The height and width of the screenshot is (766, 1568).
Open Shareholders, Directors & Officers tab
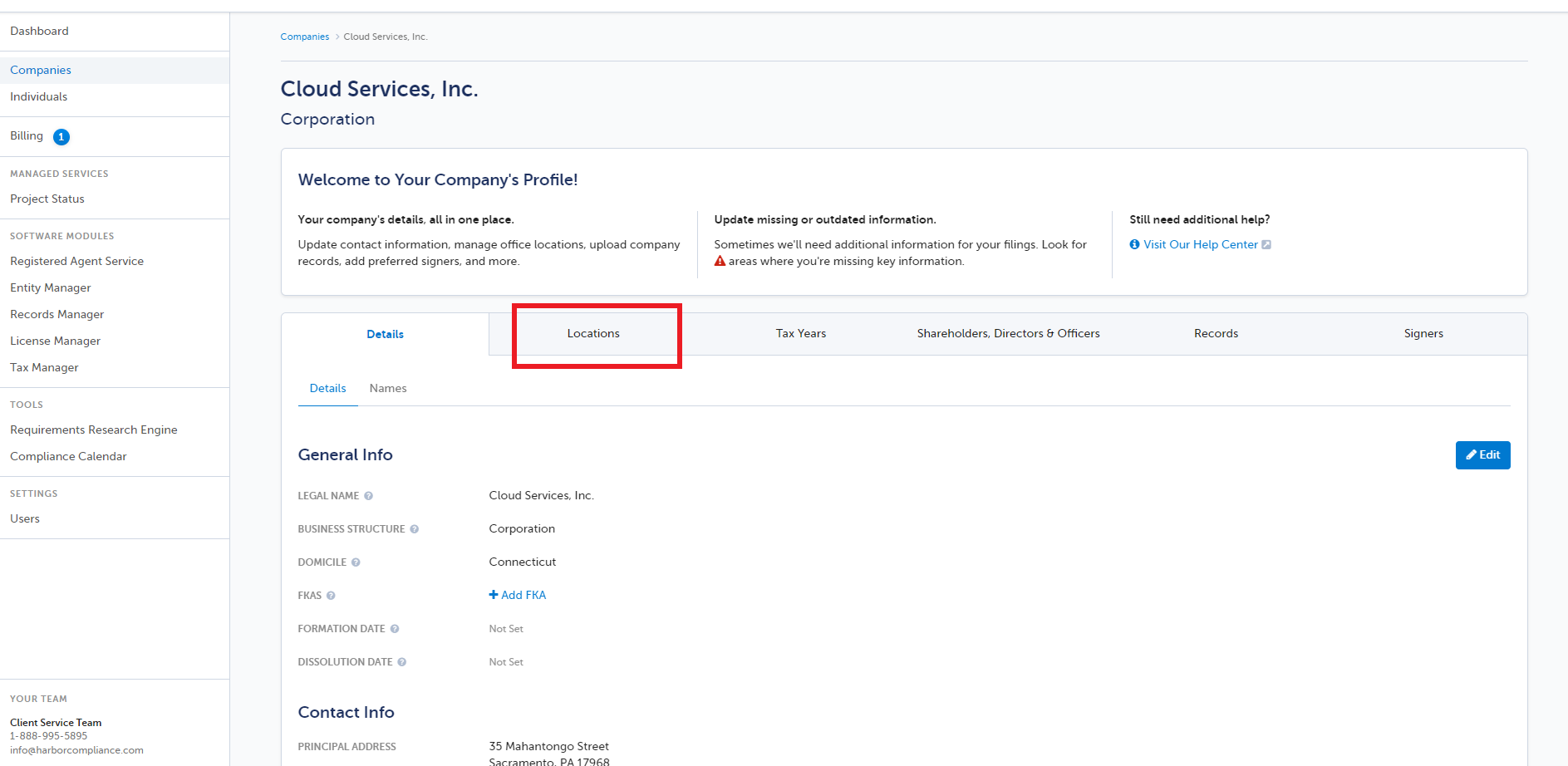[1008, 333]
